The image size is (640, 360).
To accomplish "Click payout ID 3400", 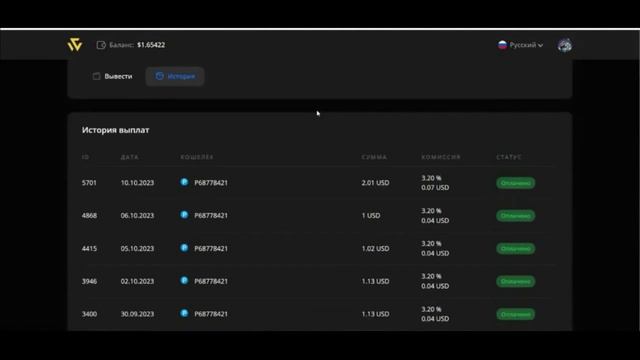I will pyautogui.click(x=89, y=314).
